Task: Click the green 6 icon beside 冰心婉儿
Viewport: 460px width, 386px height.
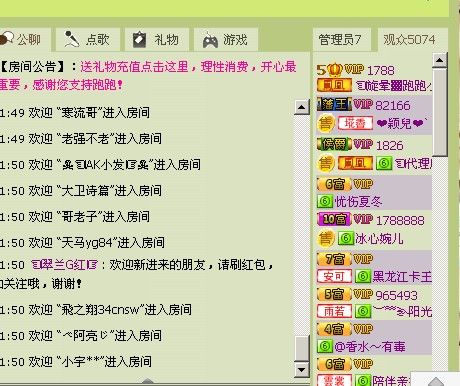Action: click(x=346, y=238)
